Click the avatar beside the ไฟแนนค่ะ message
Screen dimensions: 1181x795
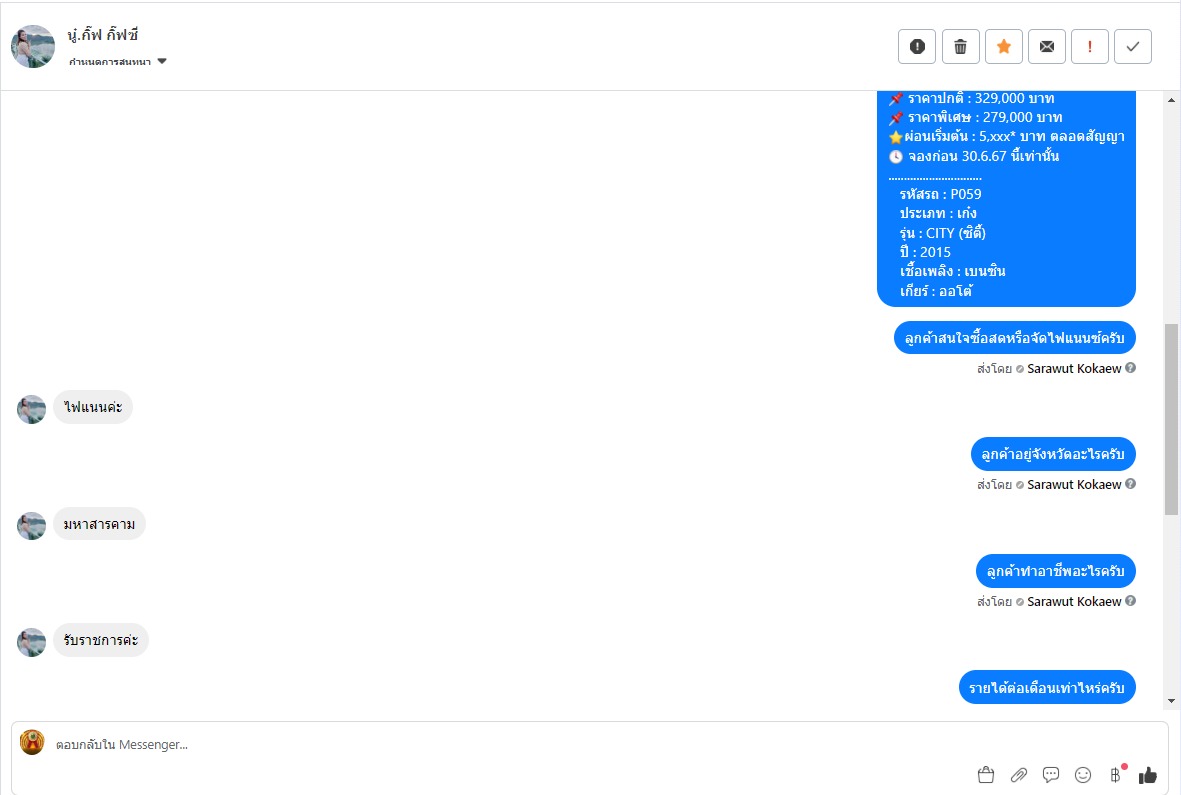coord(32,410)
